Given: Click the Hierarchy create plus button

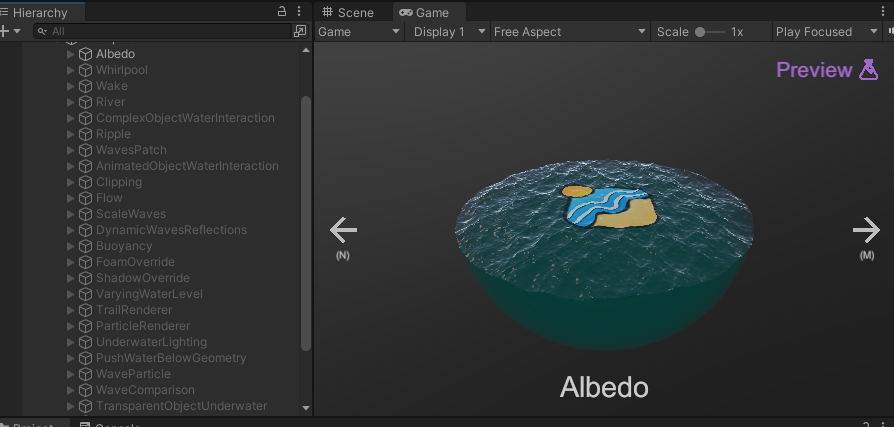Looking at the screenshot, I should click(4, 31).
